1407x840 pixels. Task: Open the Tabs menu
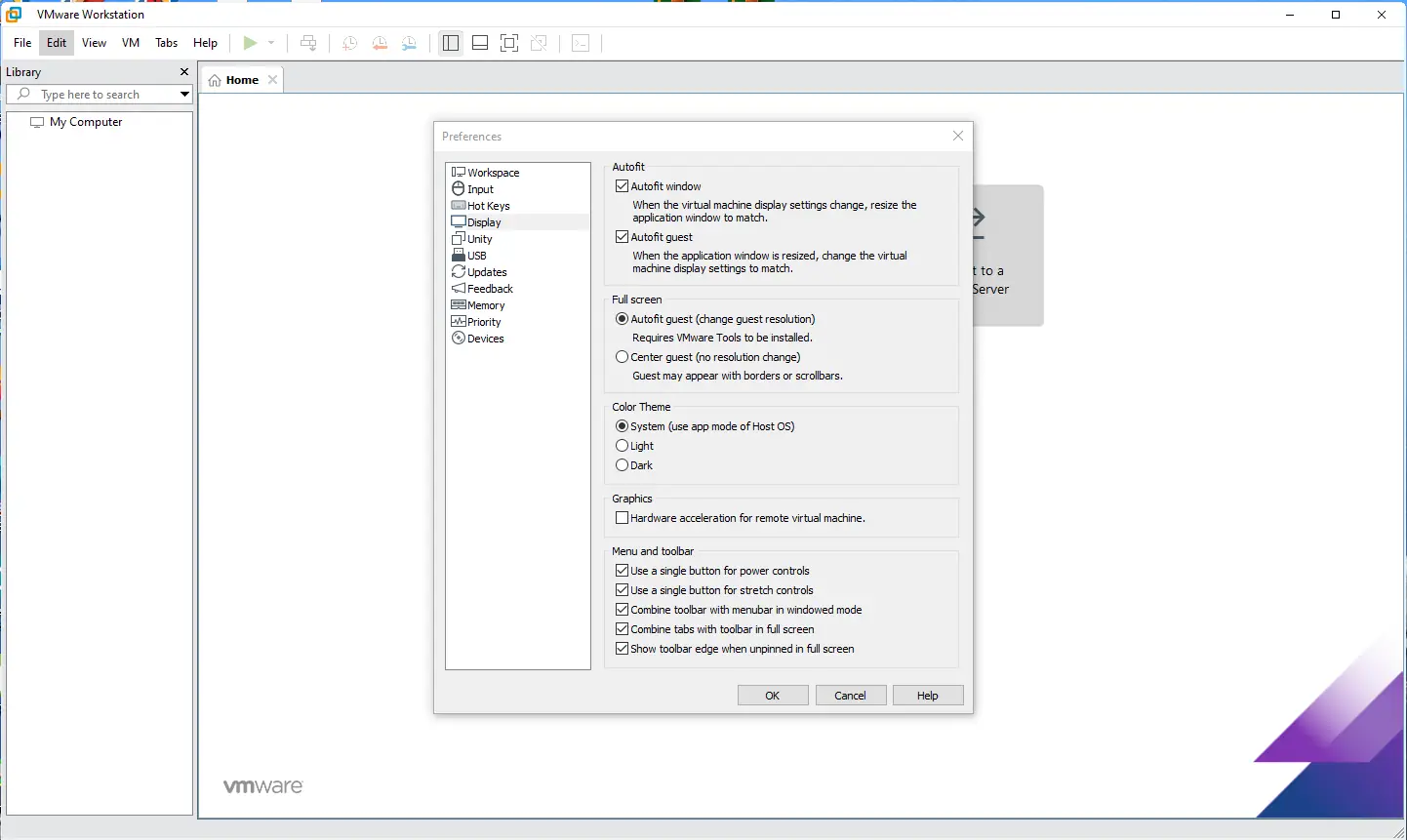point(167,43)
